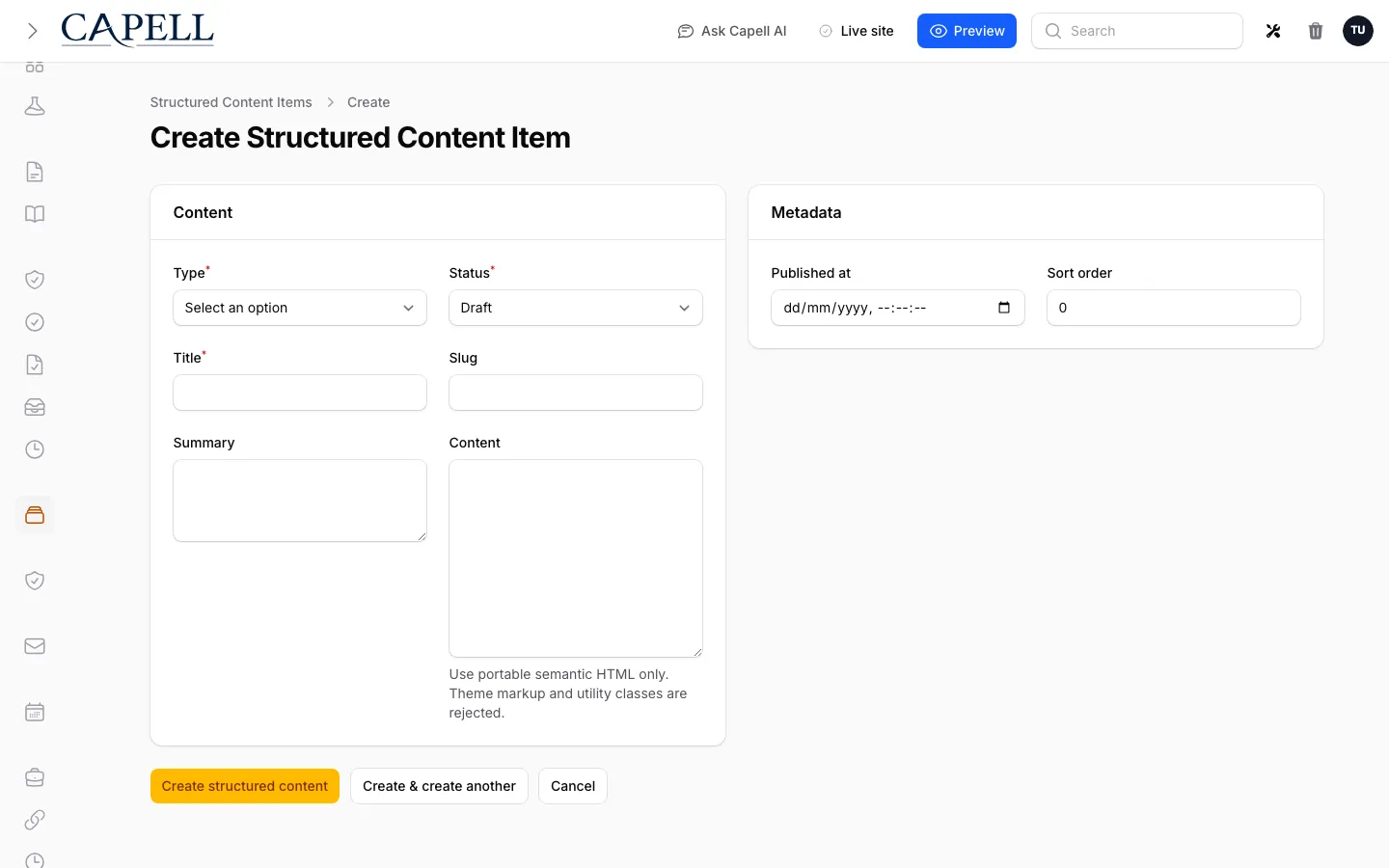Click the Create breadcrumb

368,102
